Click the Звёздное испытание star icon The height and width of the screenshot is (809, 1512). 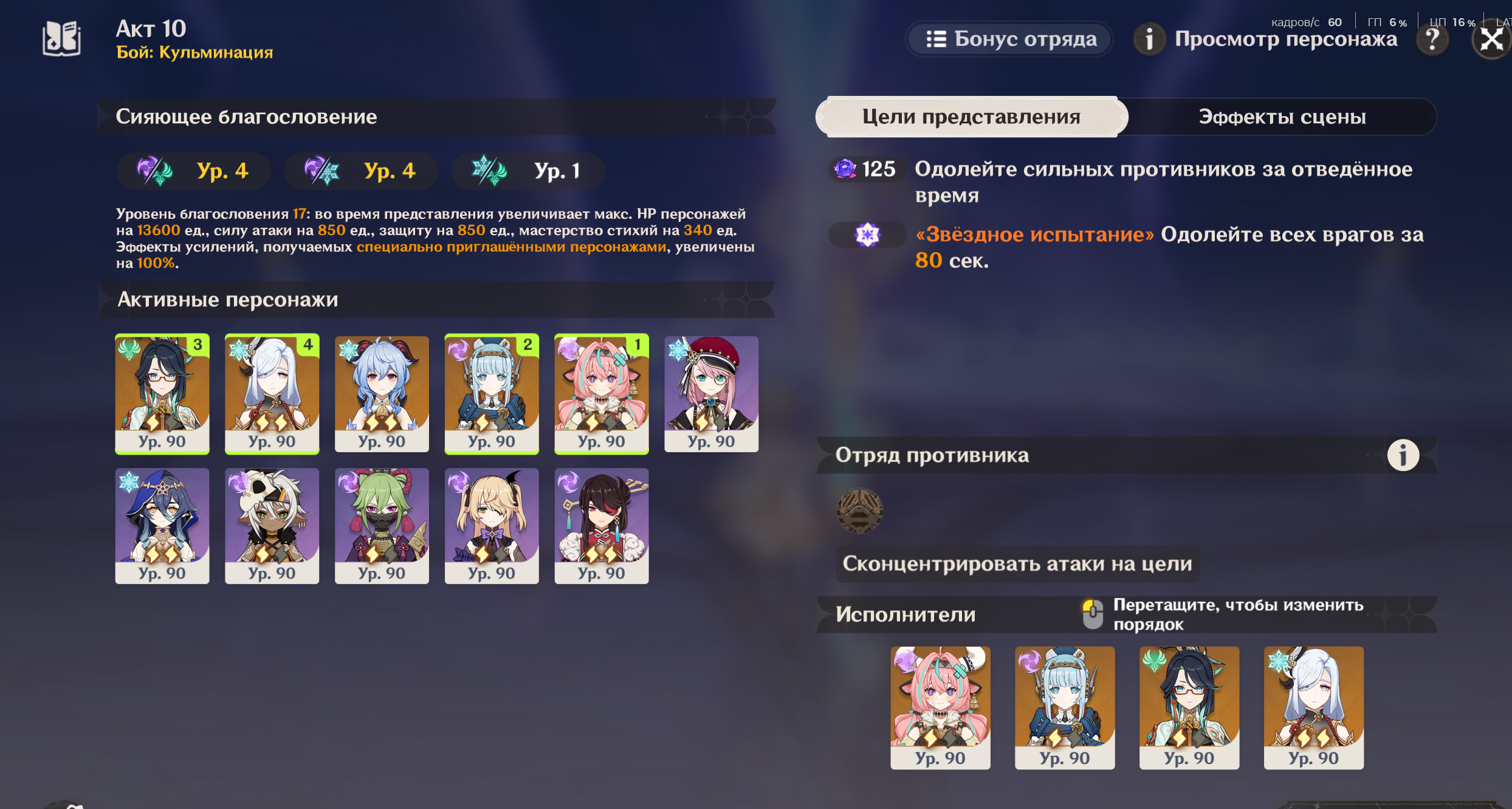[867, 235]
